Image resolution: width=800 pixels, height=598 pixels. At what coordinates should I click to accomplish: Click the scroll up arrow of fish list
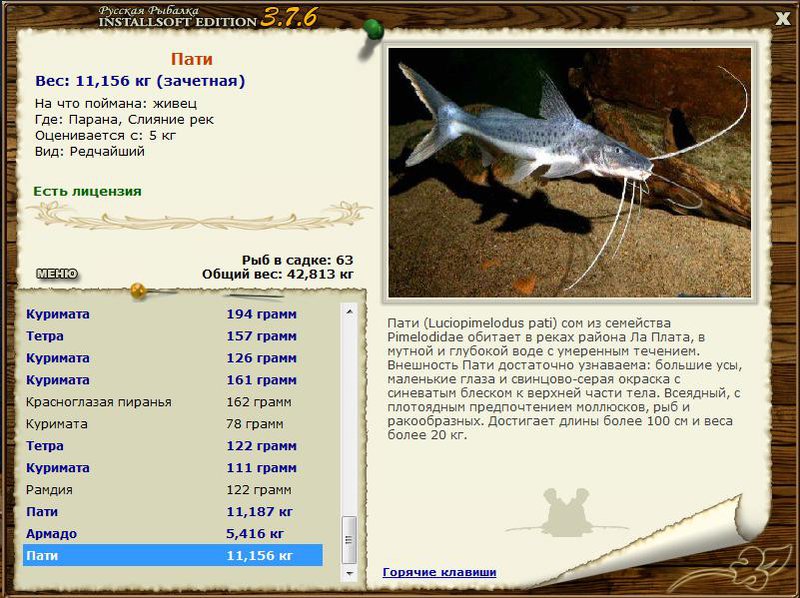[349, 311]
